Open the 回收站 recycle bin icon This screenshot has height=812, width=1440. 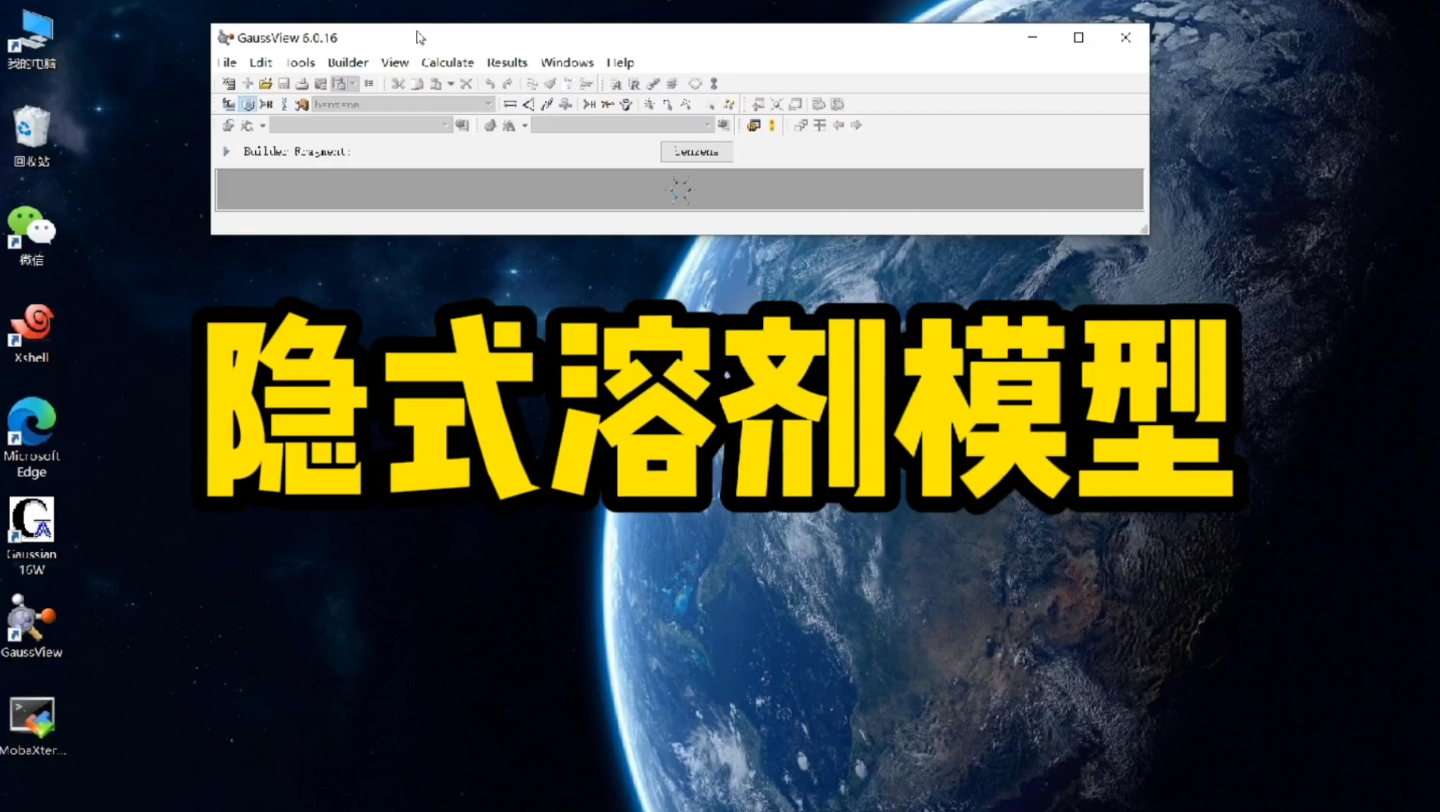coord(31,137)
